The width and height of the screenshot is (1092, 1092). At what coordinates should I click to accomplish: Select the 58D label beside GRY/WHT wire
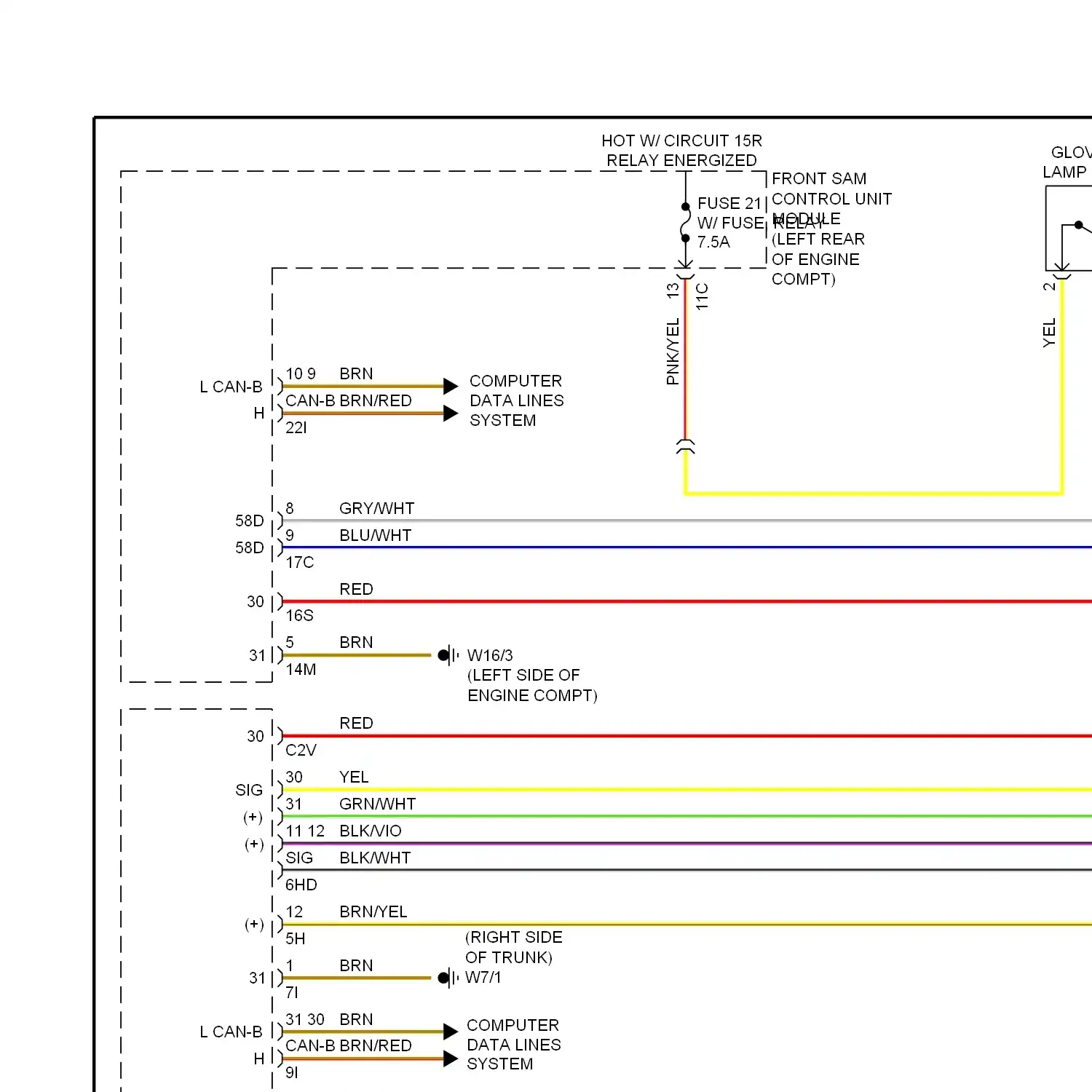[x=249, y=521]
